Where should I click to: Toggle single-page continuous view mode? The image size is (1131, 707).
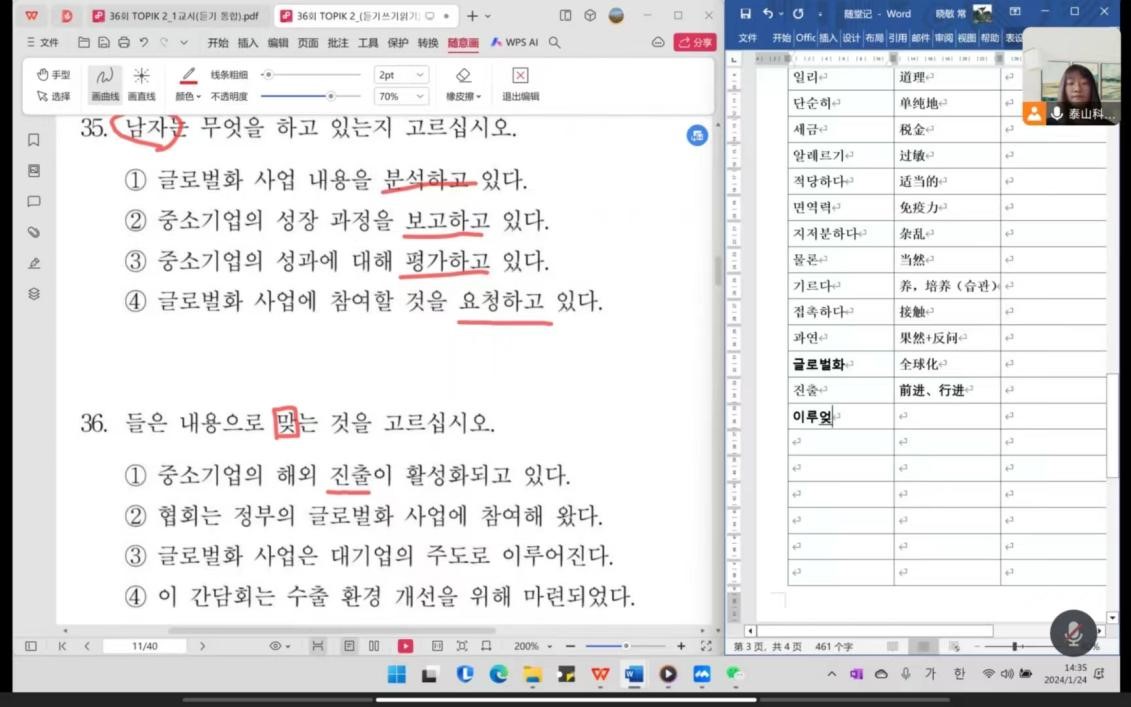[x=349, y=646]
